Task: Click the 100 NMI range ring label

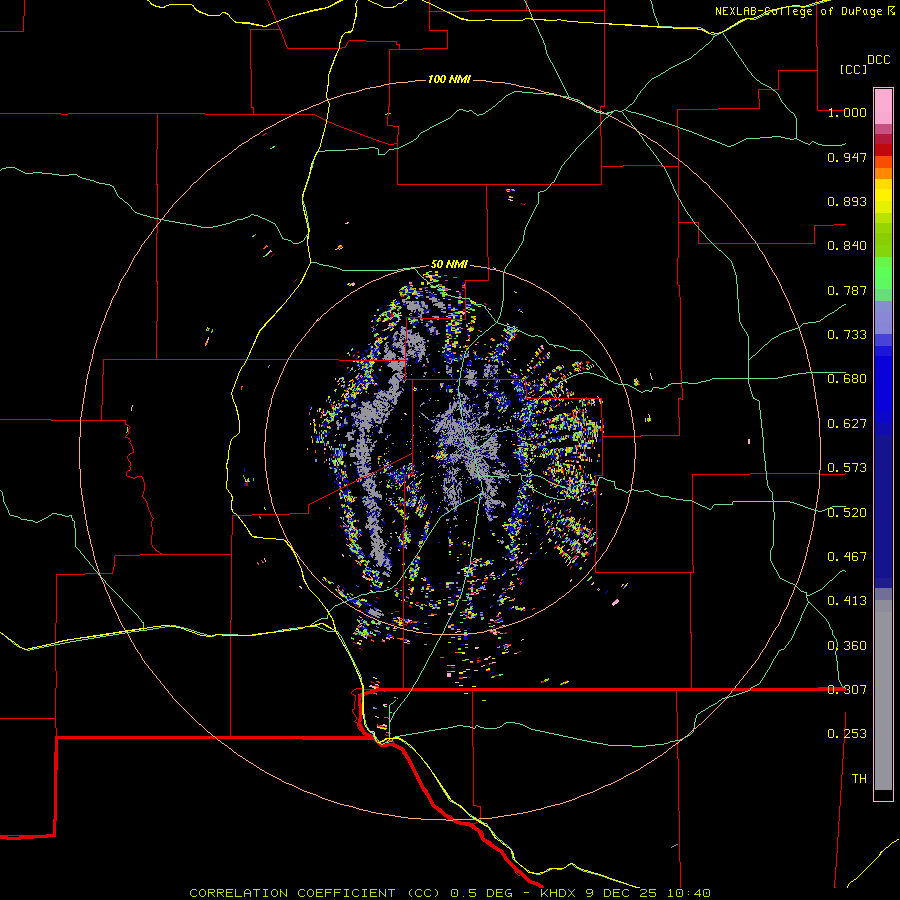Action: (x=449, y=79)
